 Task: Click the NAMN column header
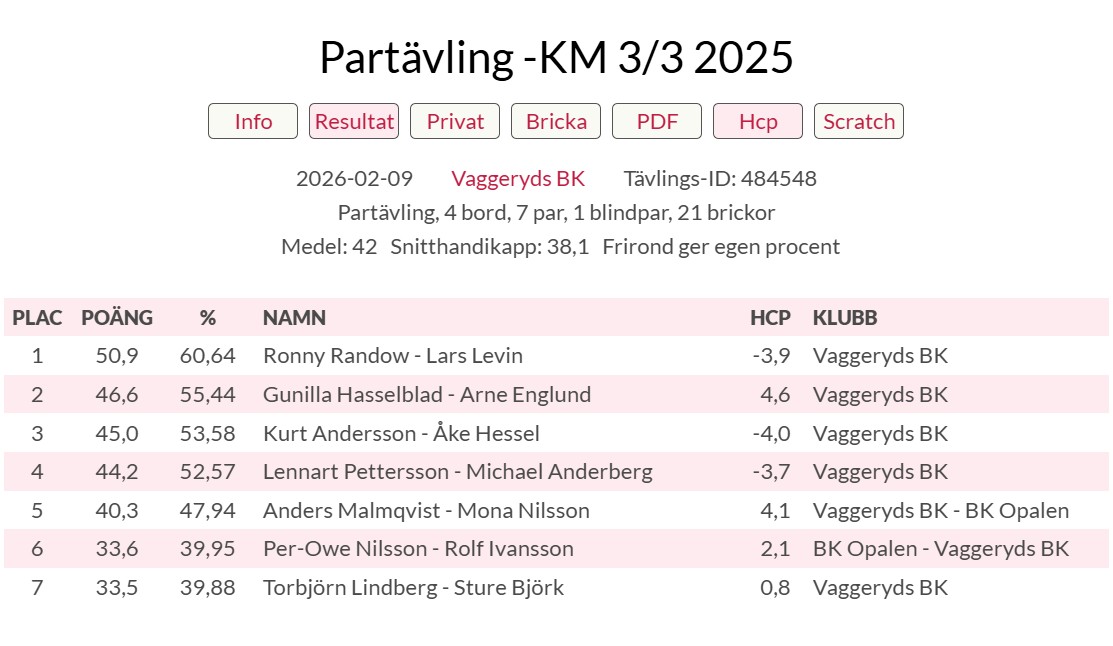[x=294, y=318]
